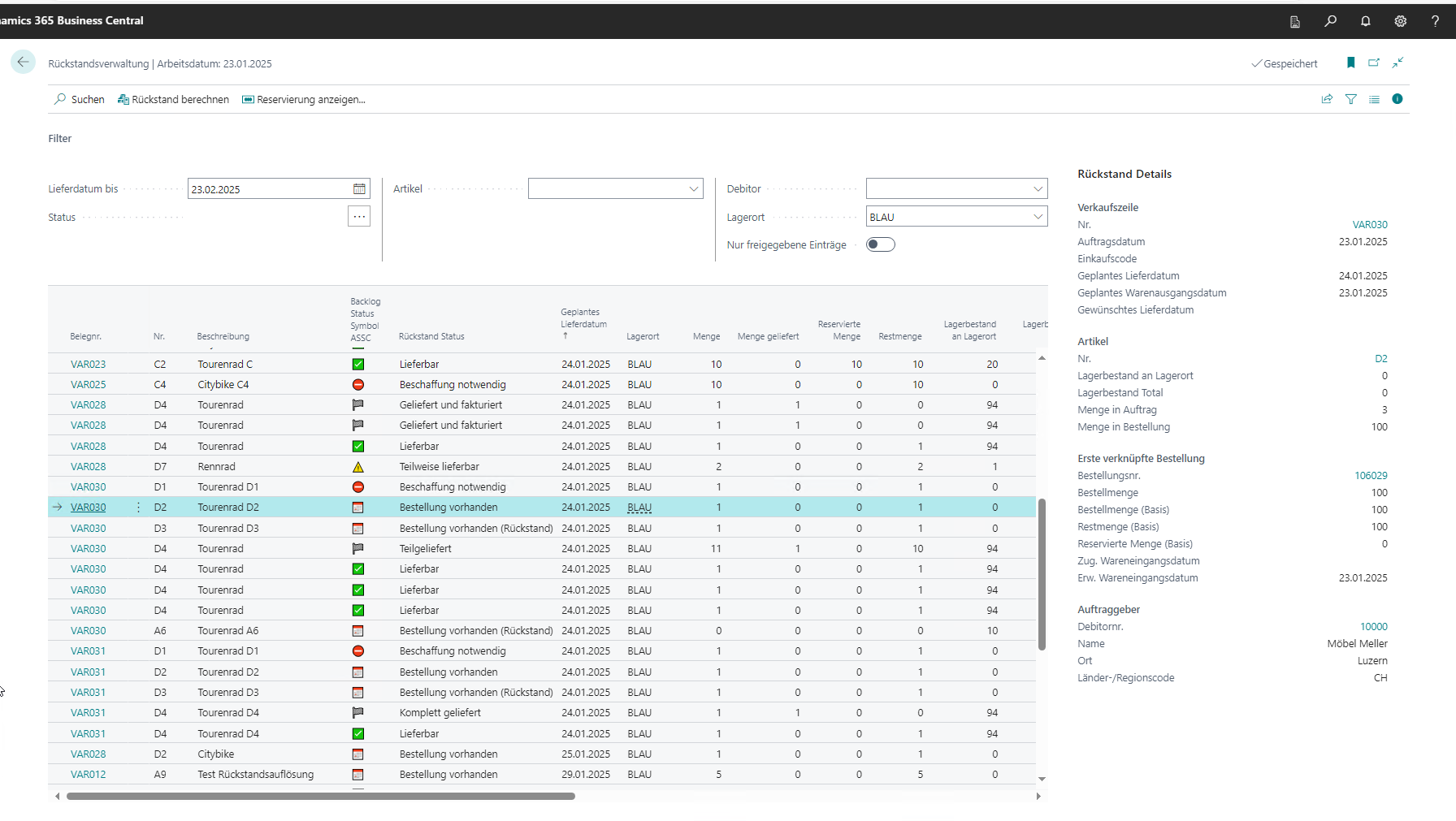Toggle Nur freigegebene Einträge switch

pos(880,244)
